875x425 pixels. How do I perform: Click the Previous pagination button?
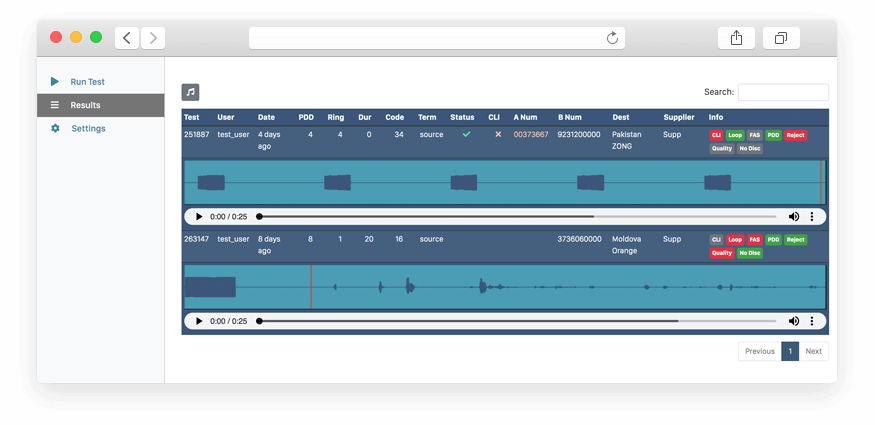pyautogui.click(x=759, y=351)
